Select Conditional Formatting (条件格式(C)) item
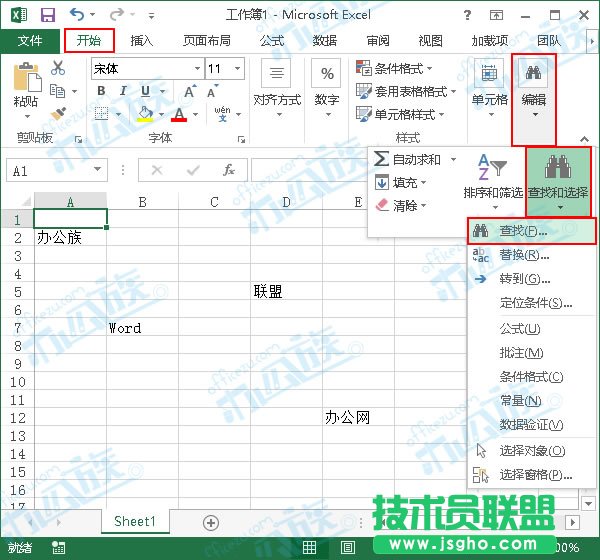600x560 pixels. point(532,377)
